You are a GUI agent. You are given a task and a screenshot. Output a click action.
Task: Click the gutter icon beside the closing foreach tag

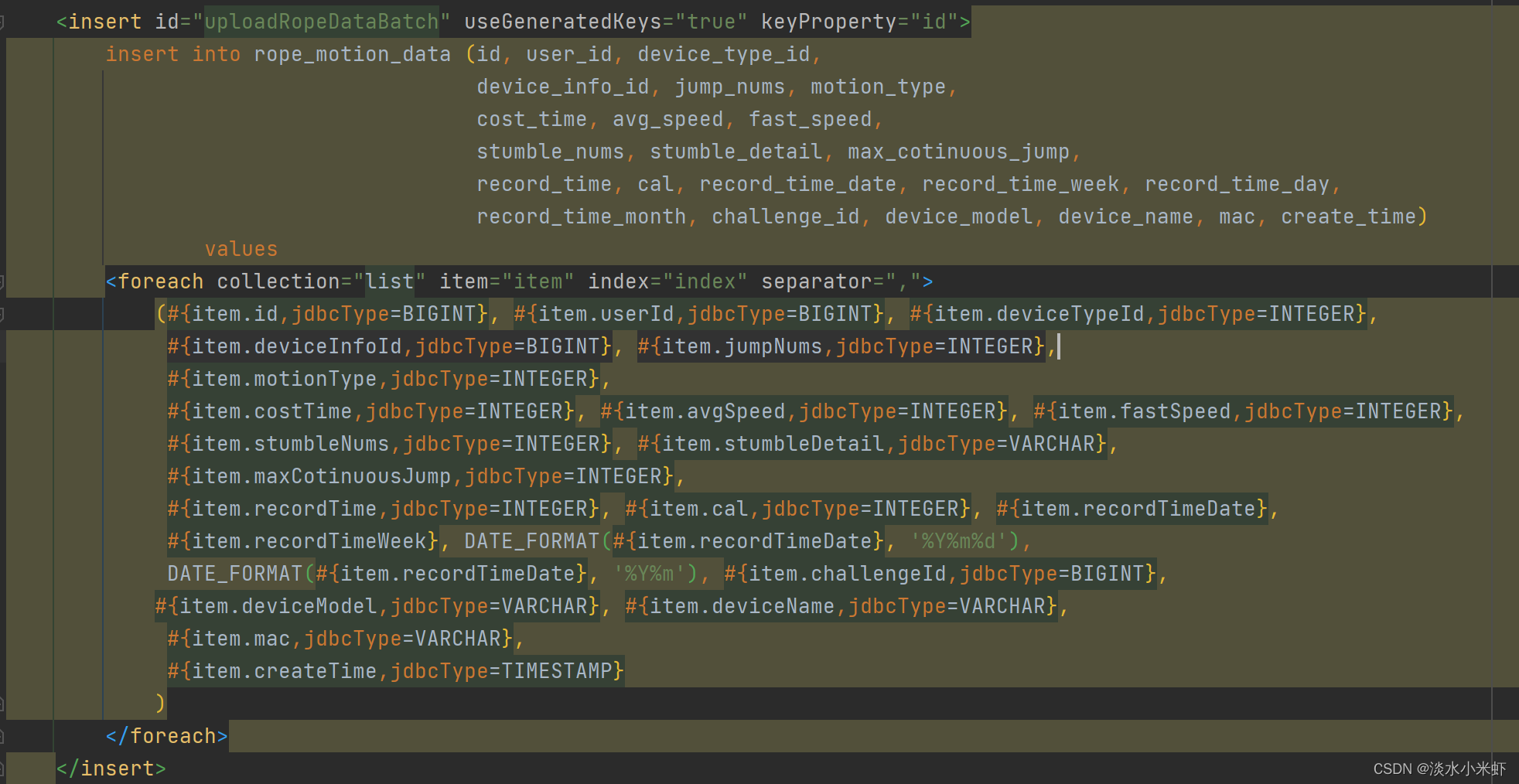(4, 735)
